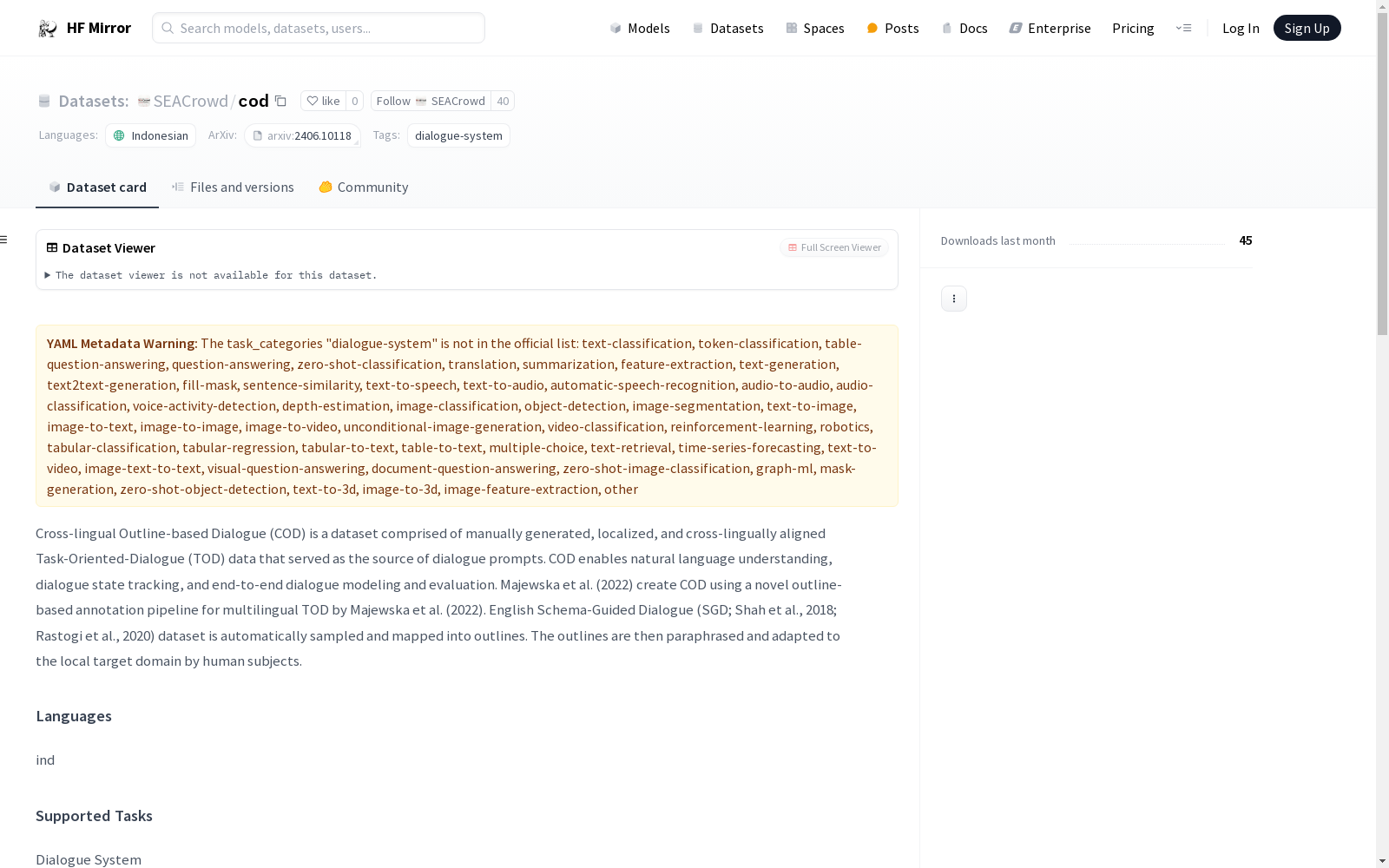Switch to Files and versions tab
Viewport: 1389px width, 868px height.
pyautogui.click(x=233, y=187)
